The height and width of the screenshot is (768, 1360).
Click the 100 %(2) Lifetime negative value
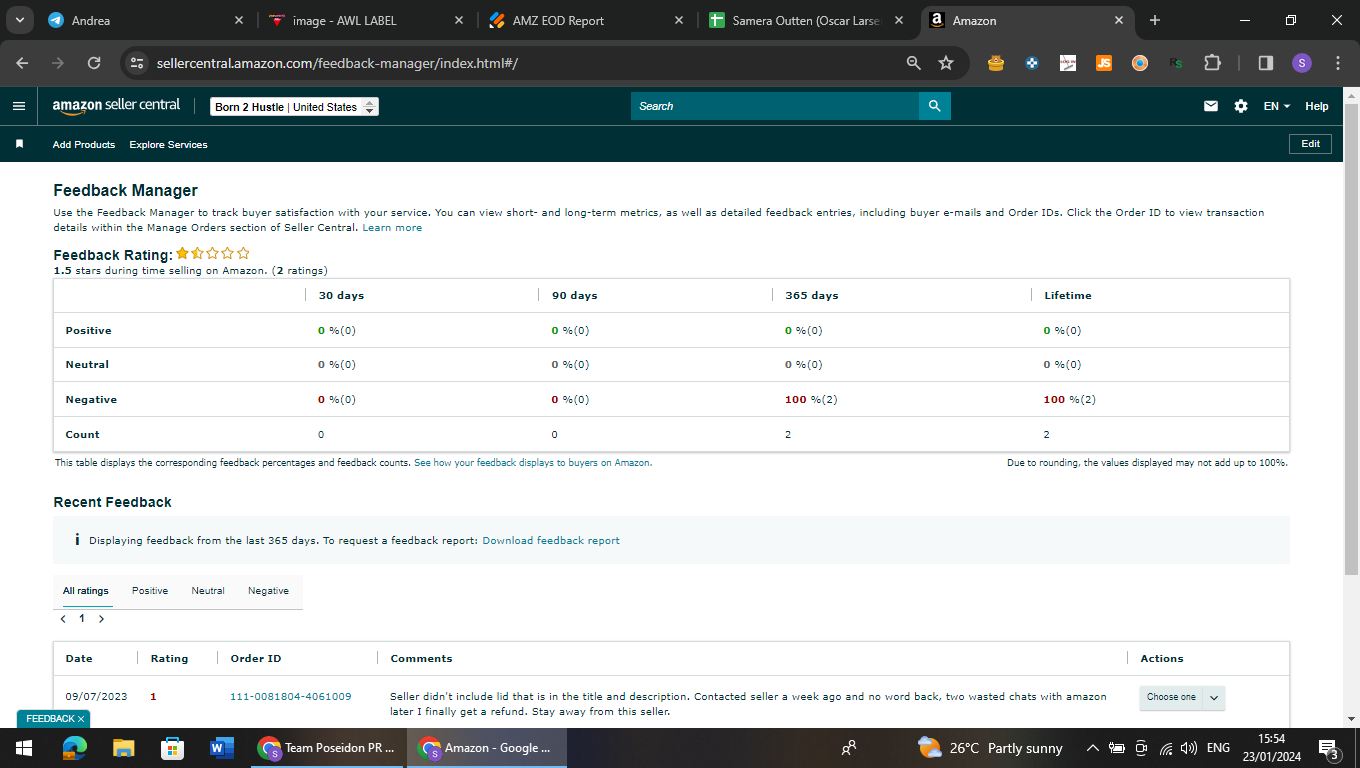coord(1069,400)
